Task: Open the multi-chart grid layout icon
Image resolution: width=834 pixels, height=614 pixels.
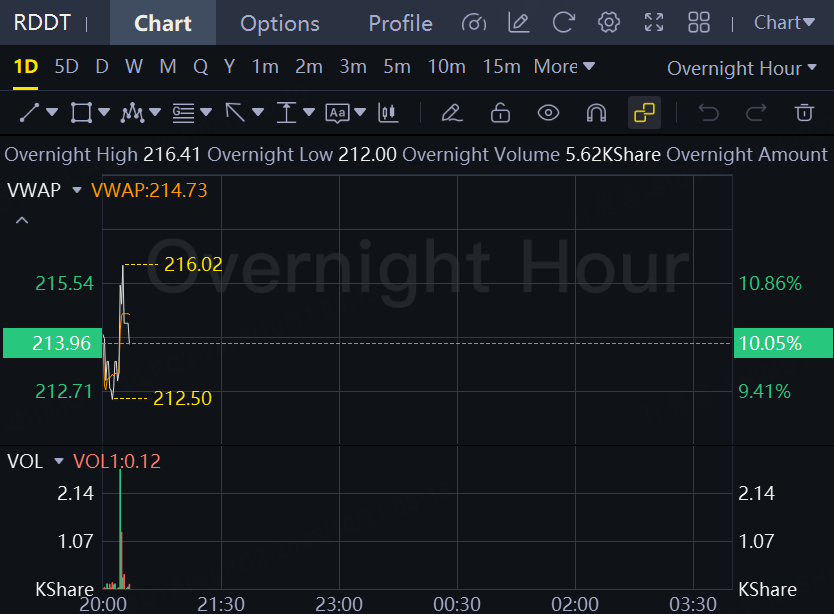Action: point(699,23)
